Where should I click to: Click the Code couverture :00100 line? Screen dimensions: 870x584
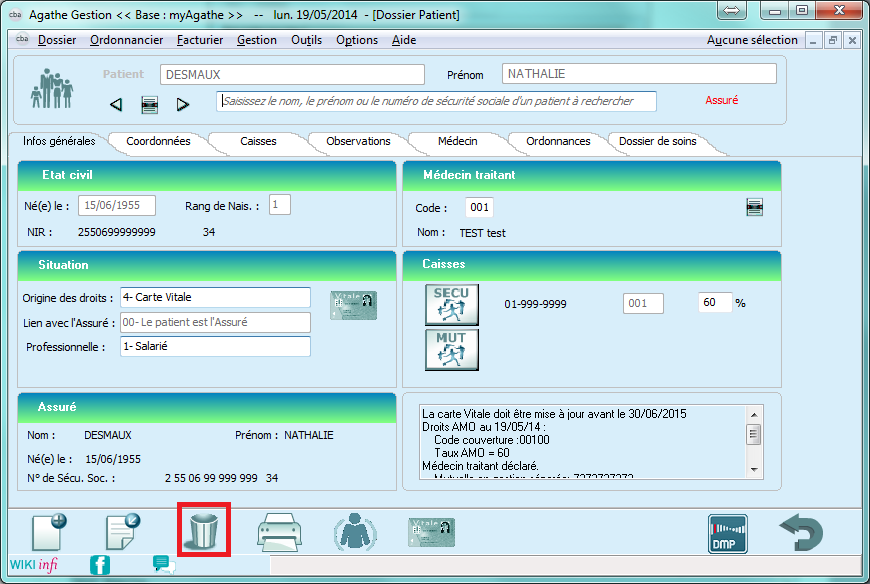coord(492,440)
